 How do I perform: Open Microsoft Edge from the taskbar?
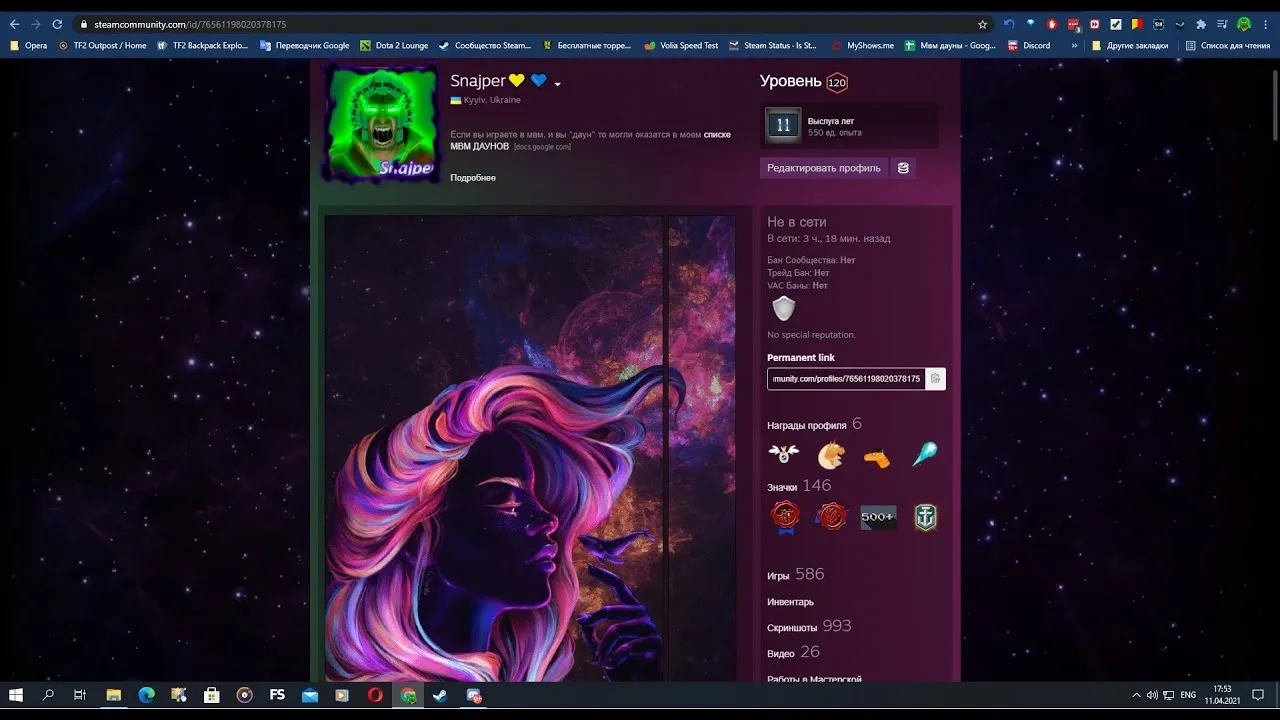coord(146,695)
